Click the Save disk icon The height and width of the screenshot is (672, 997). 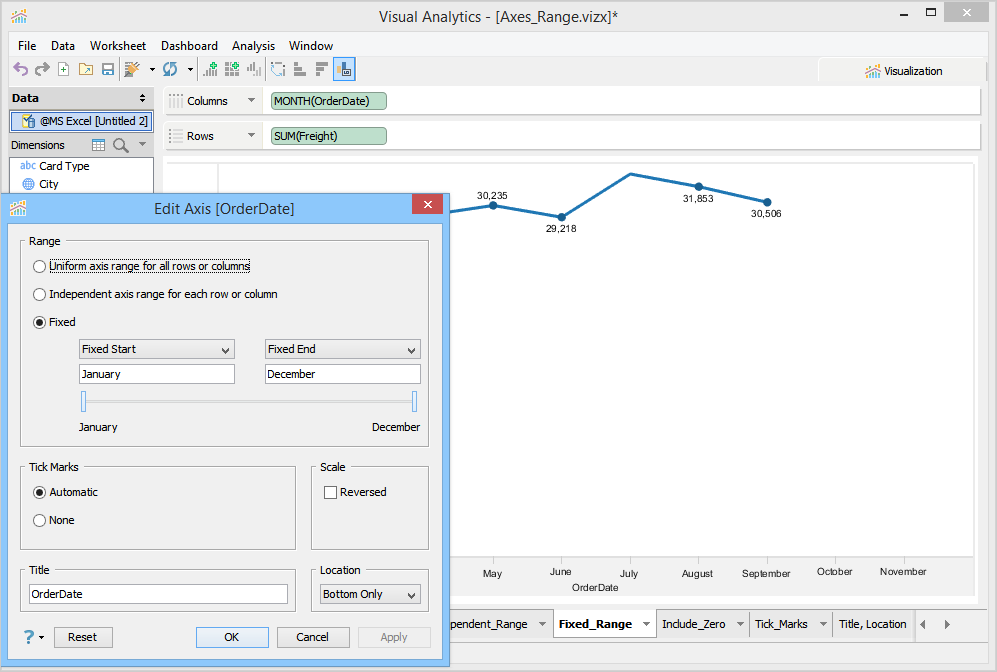click(x=107, y=69)
